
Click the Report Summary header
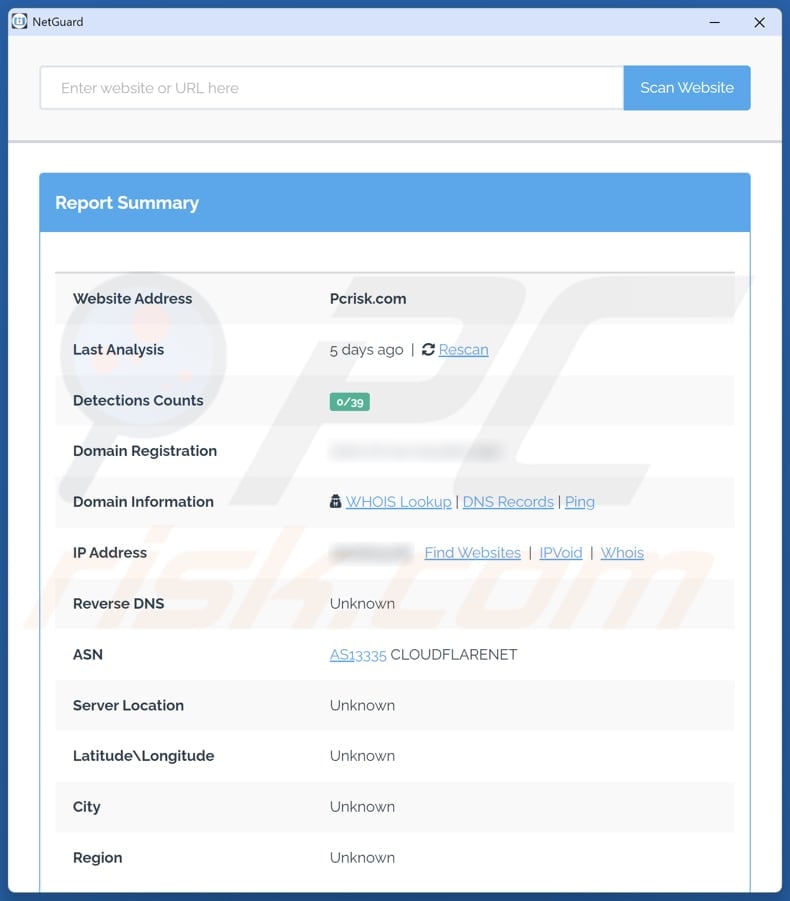coord(127,203)
